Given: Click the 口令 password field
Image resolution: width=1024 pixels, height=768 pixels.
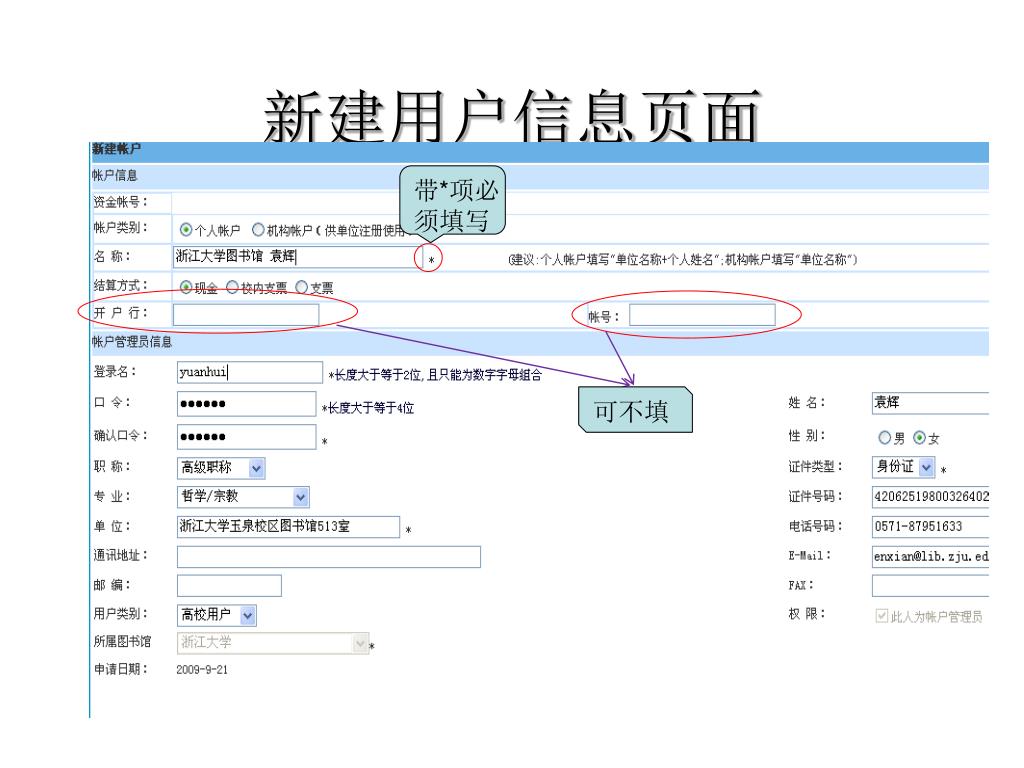Looking at the screenshot, I should [x=246, y=404].
